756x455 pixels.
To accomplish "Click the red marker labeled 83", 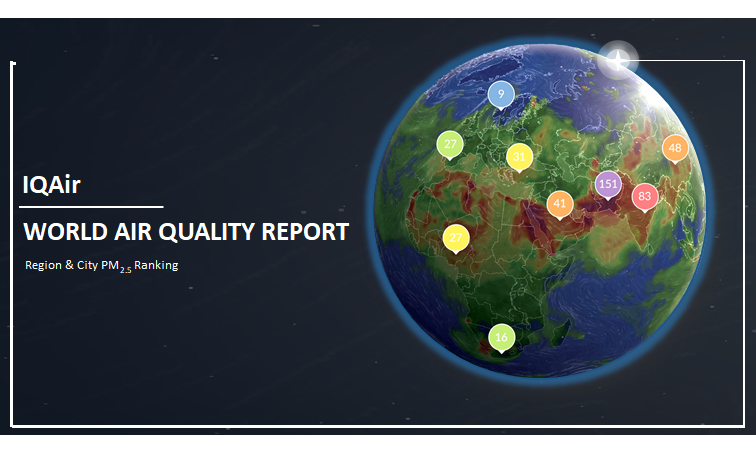I will click(644, 196).
